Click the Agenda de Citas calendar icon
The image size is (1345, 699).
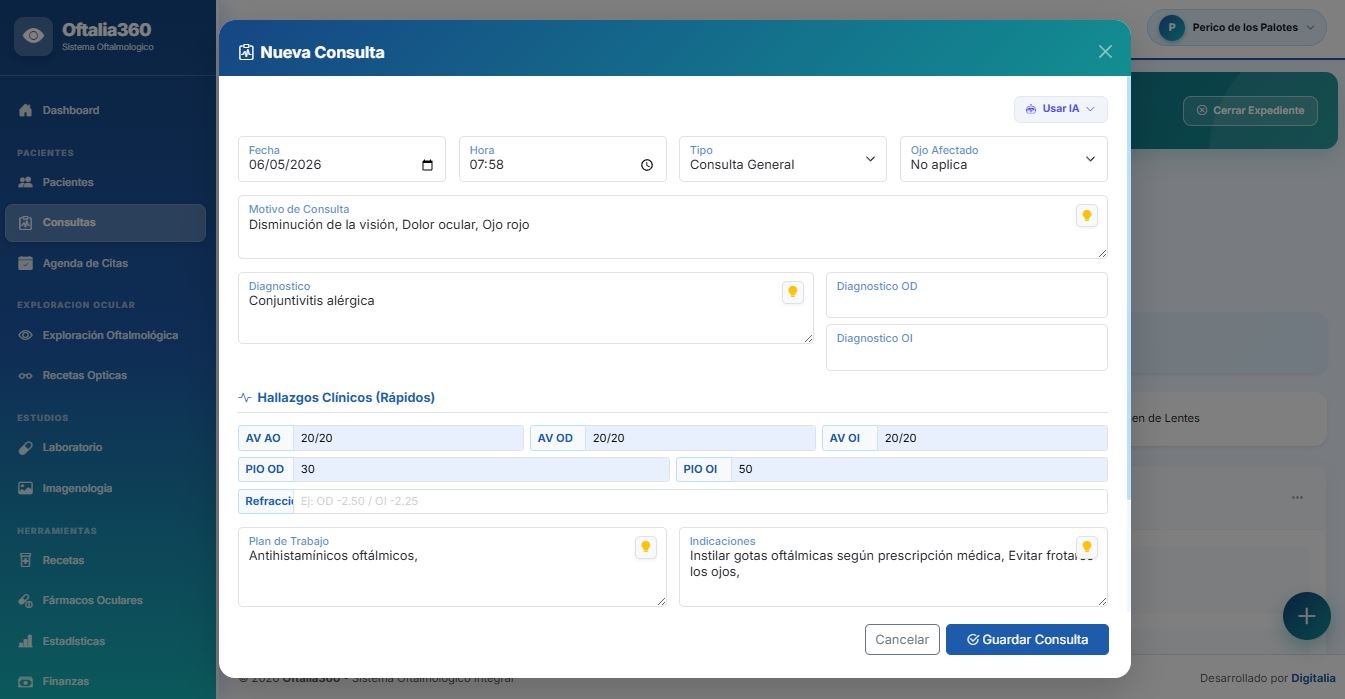(x=26, y=263)
